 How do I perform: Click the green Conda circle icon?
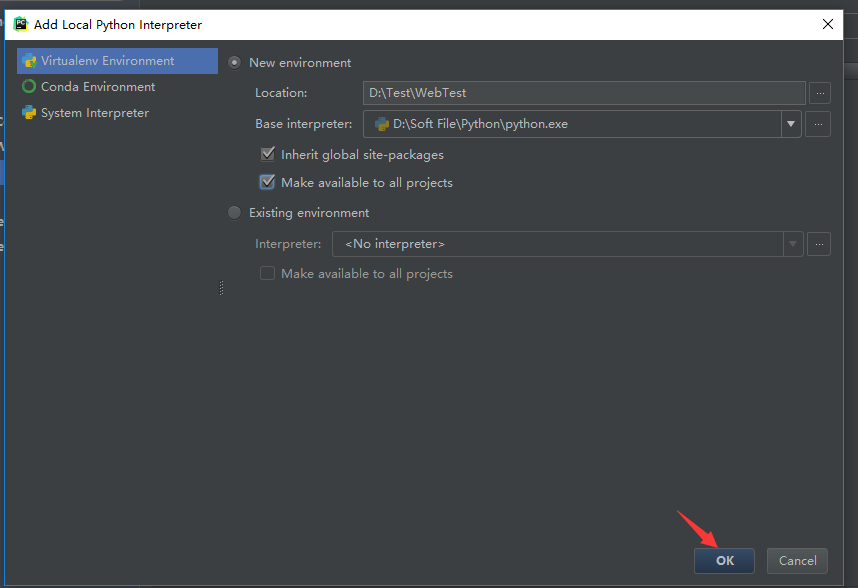pyautogui.click(x=29, y=86)
